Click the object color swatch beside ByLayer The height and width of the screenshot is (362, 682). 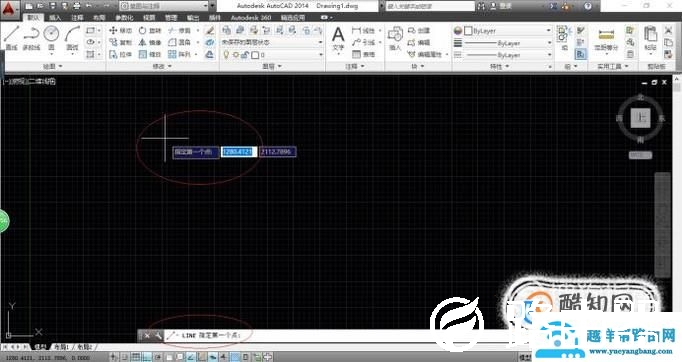coord(468,31)
